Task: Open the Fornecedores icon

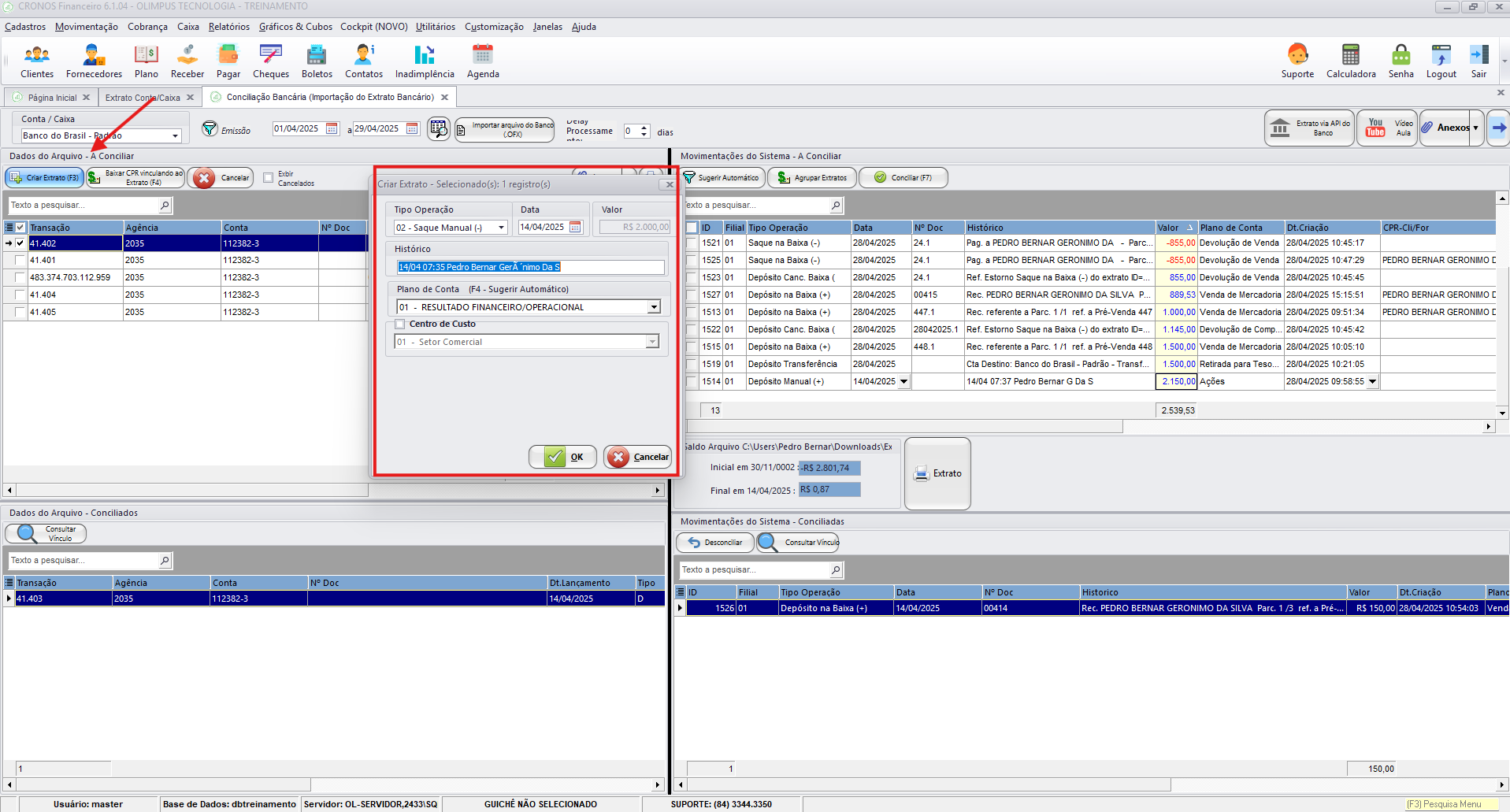Action: (94, 55)
